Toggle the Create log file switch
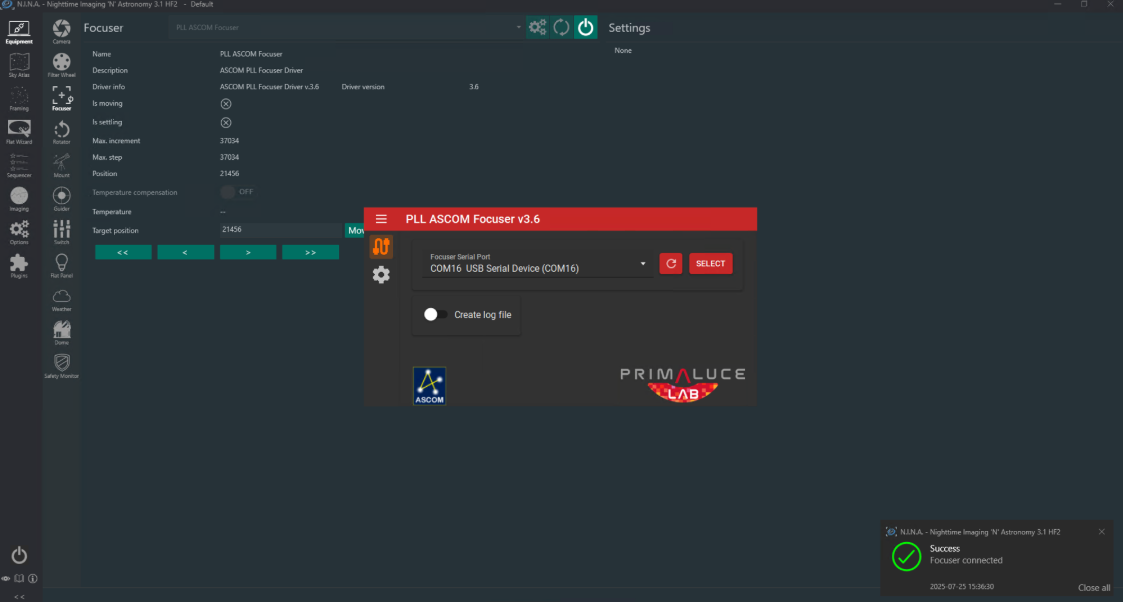1125x602 pixels. [435, 314]
